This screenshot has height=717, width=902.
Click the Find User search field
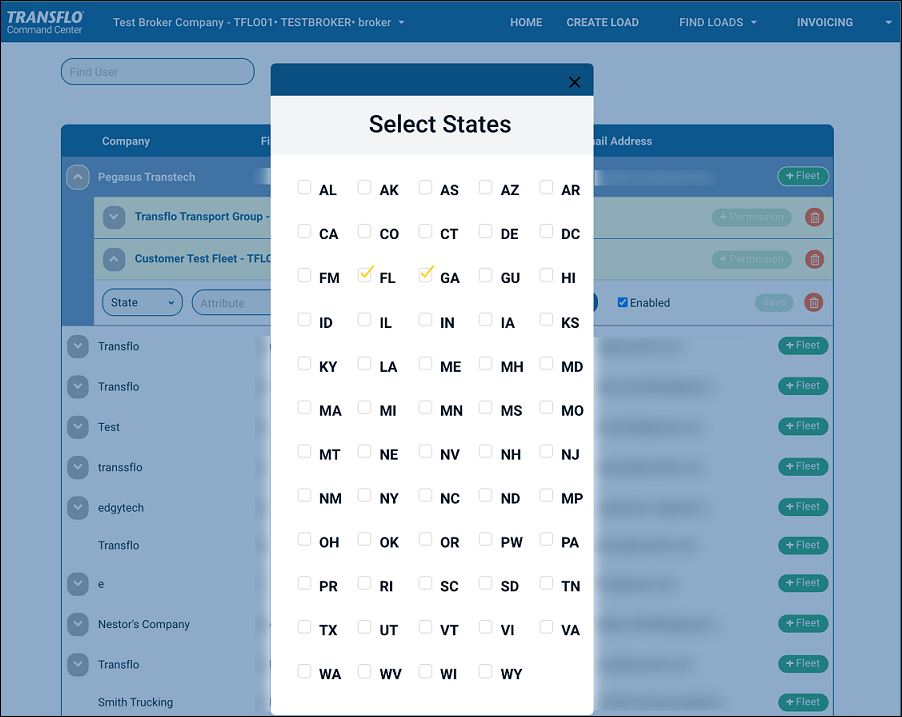(158, 72)
